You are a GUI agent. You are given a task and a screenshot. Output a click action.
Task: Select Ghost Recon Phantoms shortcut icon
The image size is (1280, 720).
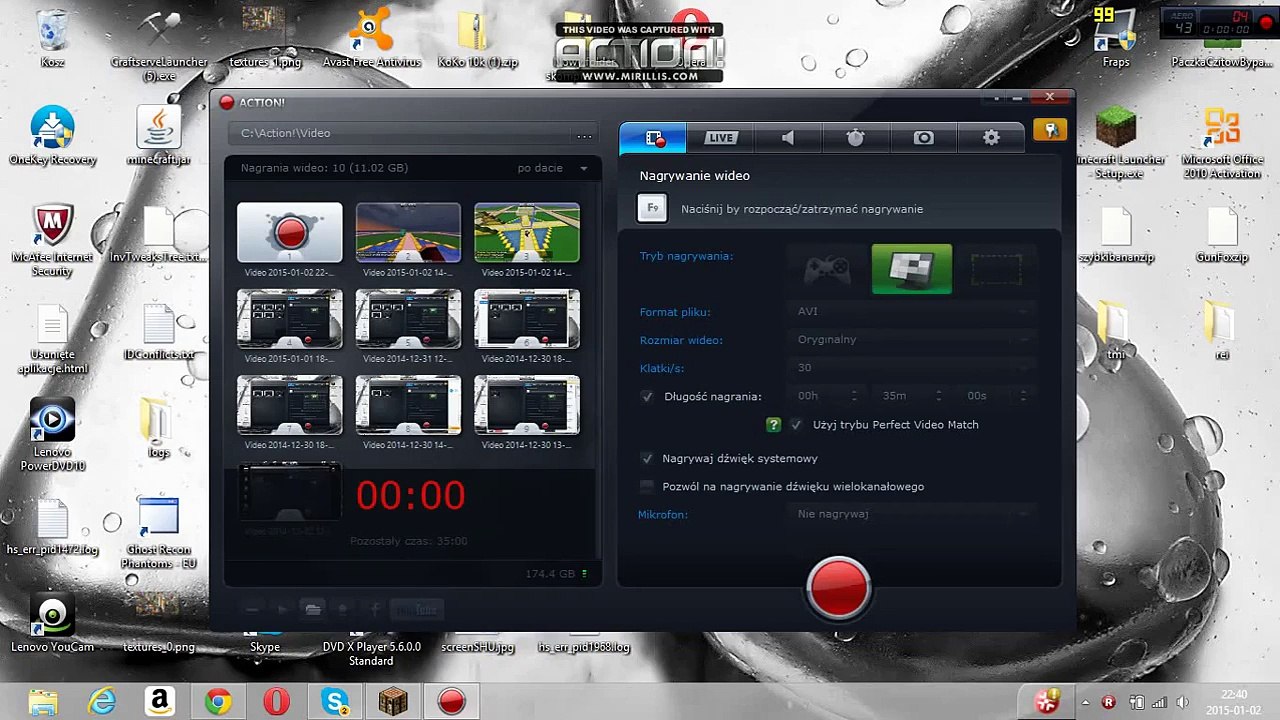pyautogui.click(x=159, y=533)
